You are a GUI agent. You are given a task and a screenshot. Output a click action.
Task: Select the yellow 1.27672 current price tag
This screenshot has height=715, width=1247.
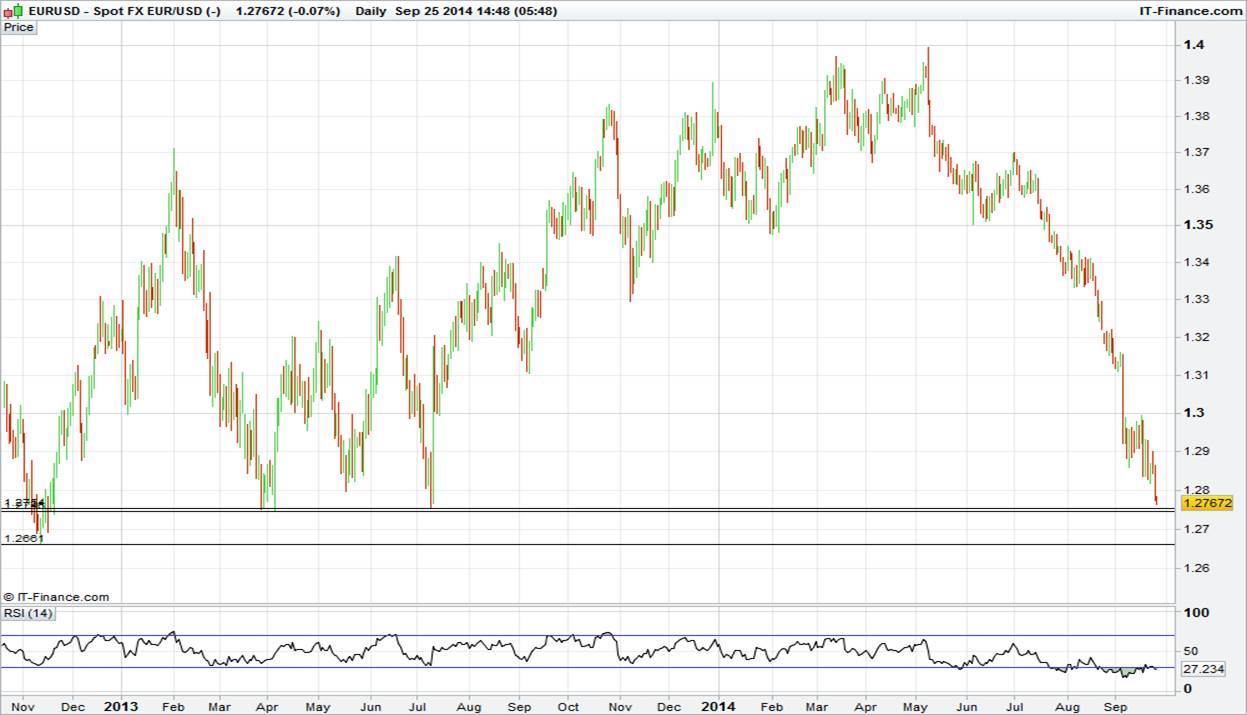click(x=1208, y=502)
